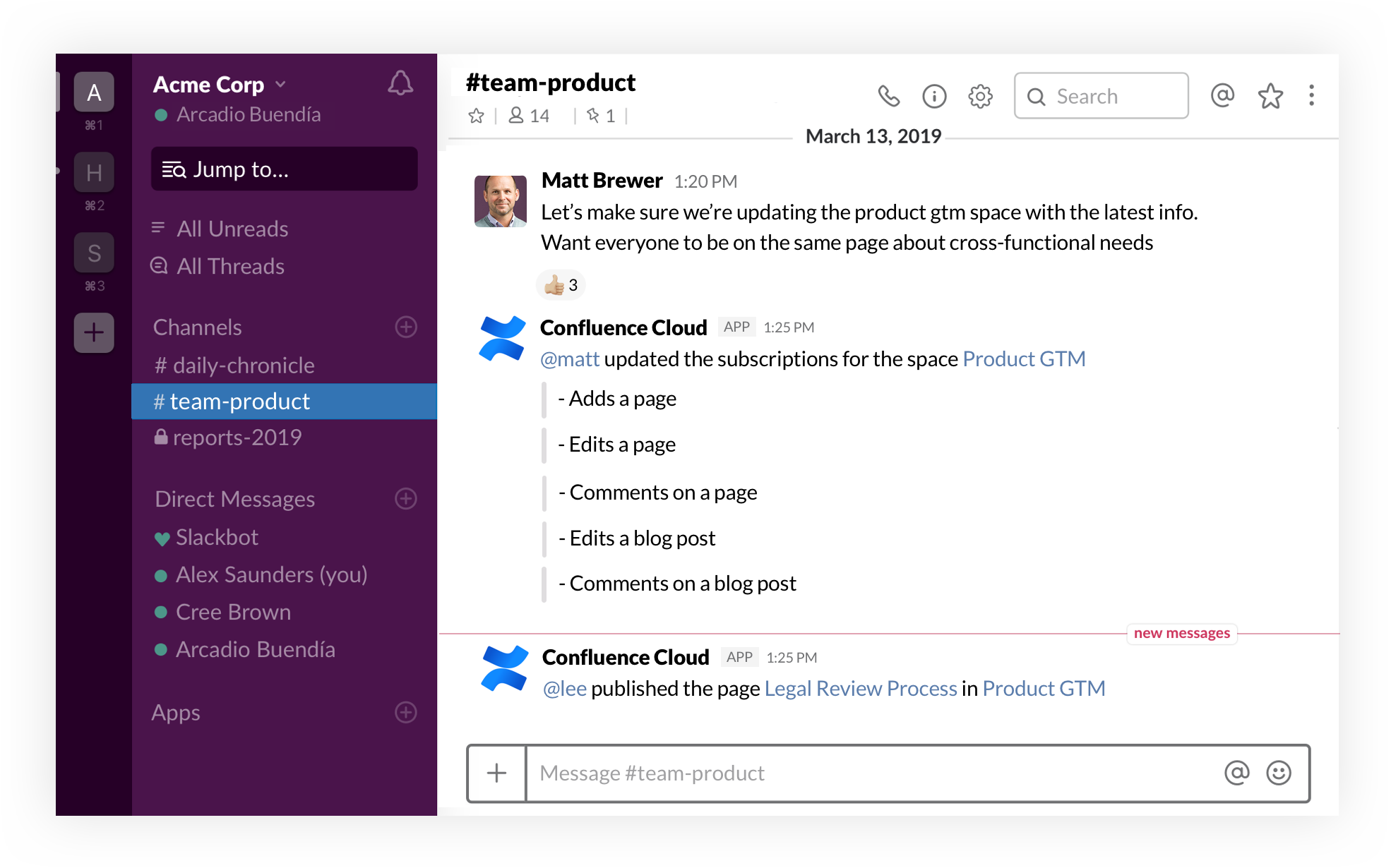
Task: View the 14 channel members
Action: coord(529,116)
